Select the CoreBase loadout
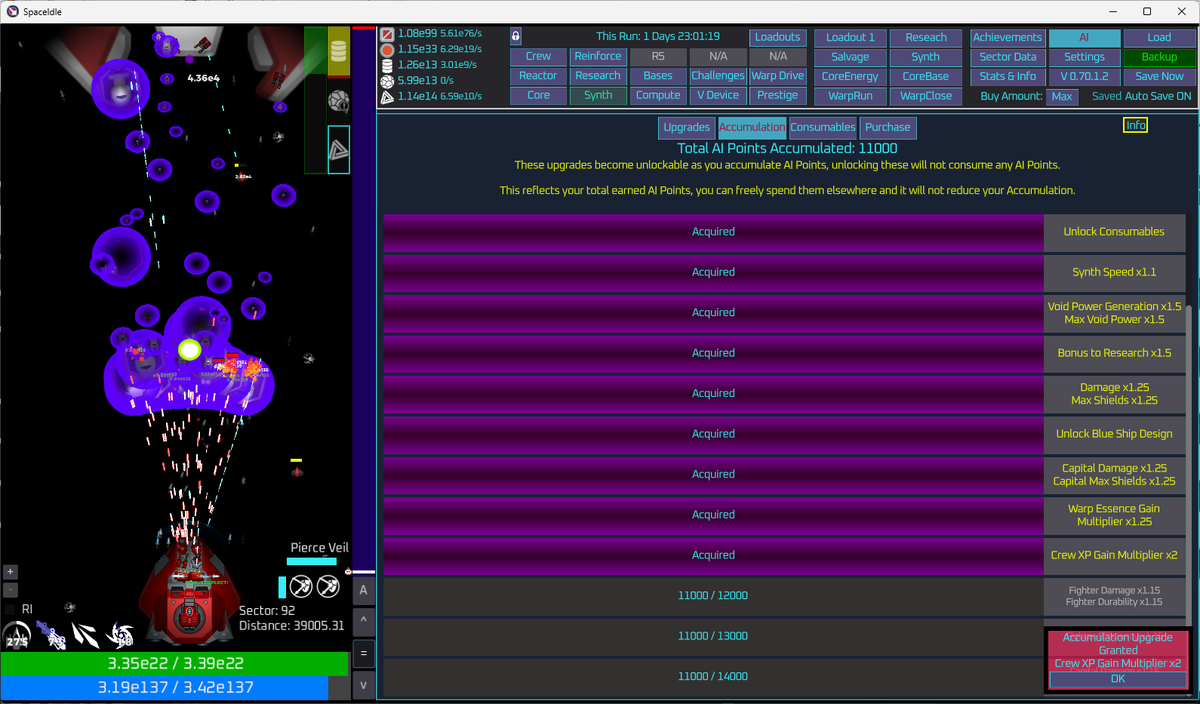 (926, 77)
